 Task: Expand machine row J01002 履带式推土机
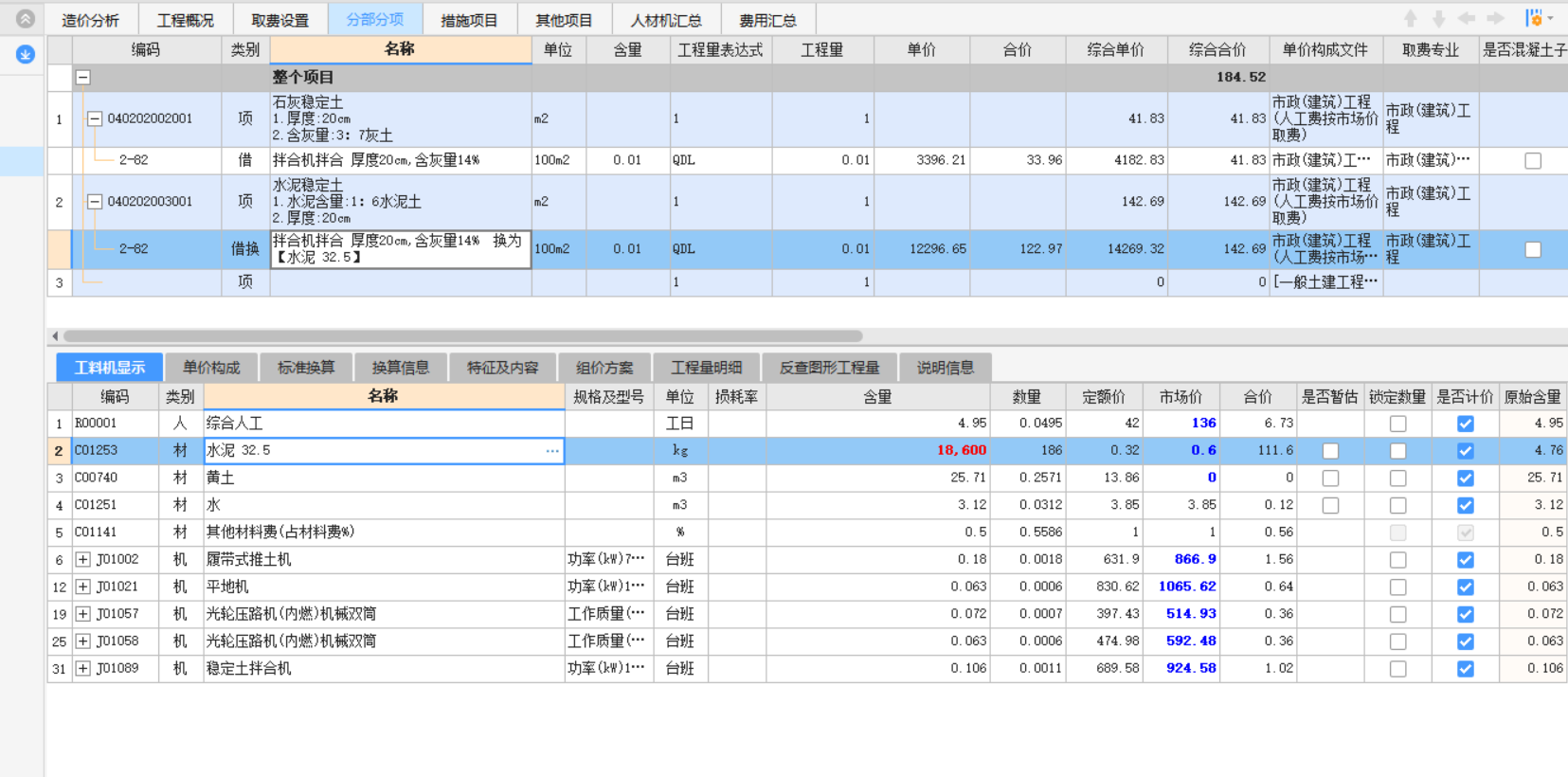(83, 560)
